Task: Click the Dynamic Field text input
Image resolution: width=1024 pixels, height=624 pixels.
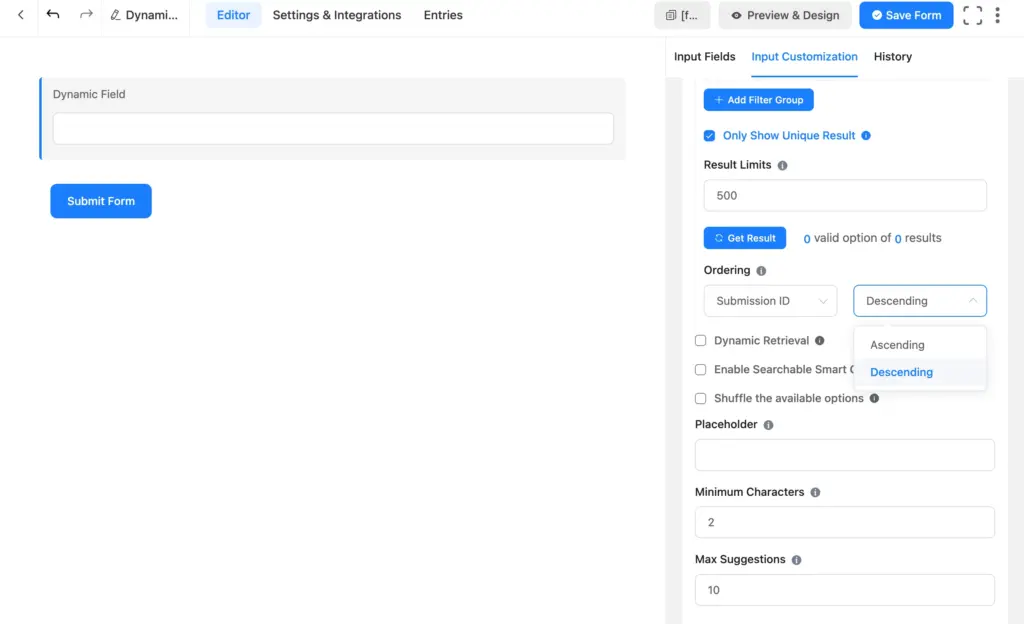Action: click(333, 129)
